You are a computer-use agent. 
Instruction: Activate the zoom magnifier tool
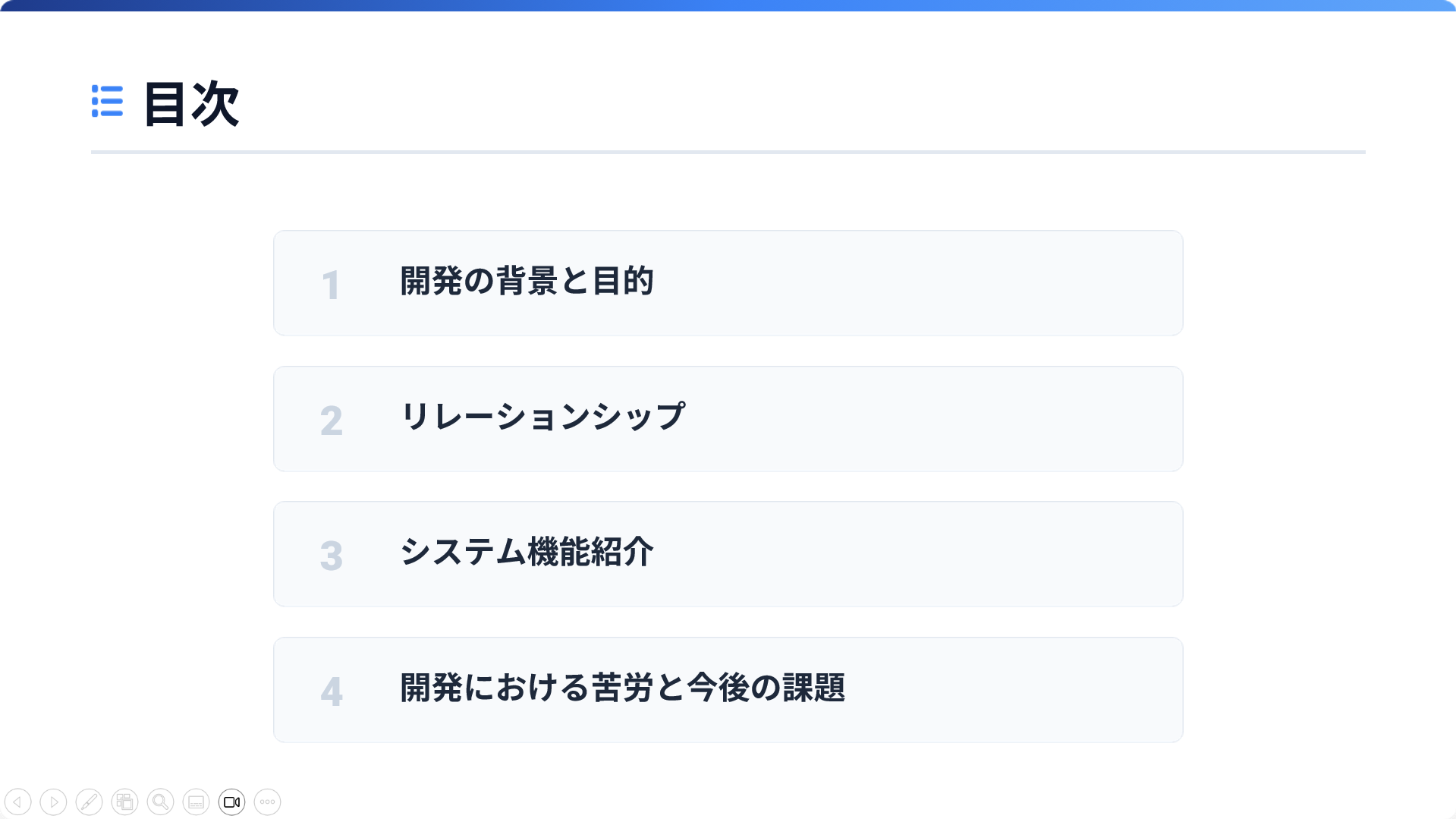[x=160, y=802]
